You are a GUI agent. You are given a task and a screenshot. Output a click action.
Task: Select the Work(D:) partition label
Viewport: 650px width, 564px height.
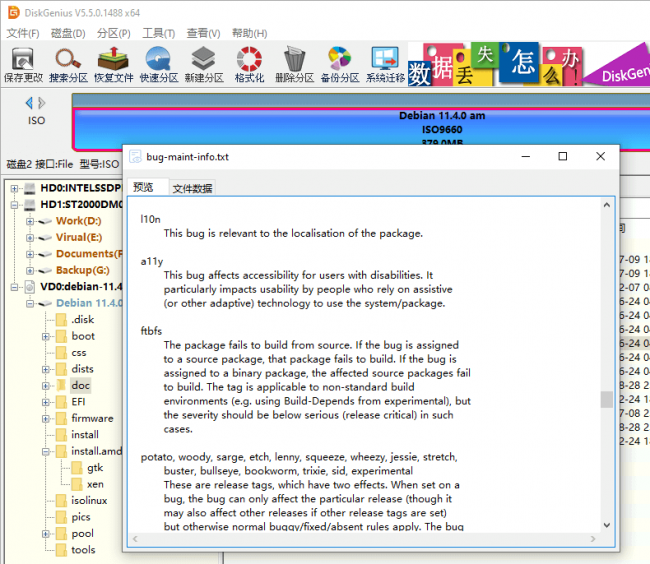pyautogui.click(x=78, y=221)
